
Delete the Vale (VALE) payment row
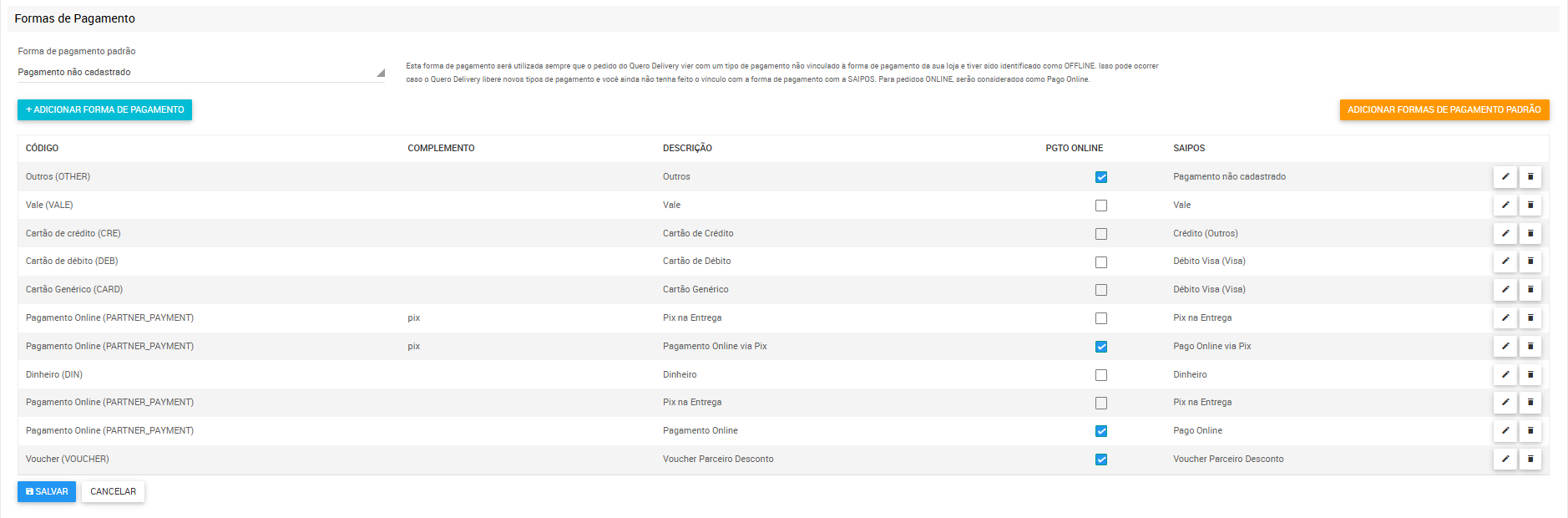pos(1530,206)
